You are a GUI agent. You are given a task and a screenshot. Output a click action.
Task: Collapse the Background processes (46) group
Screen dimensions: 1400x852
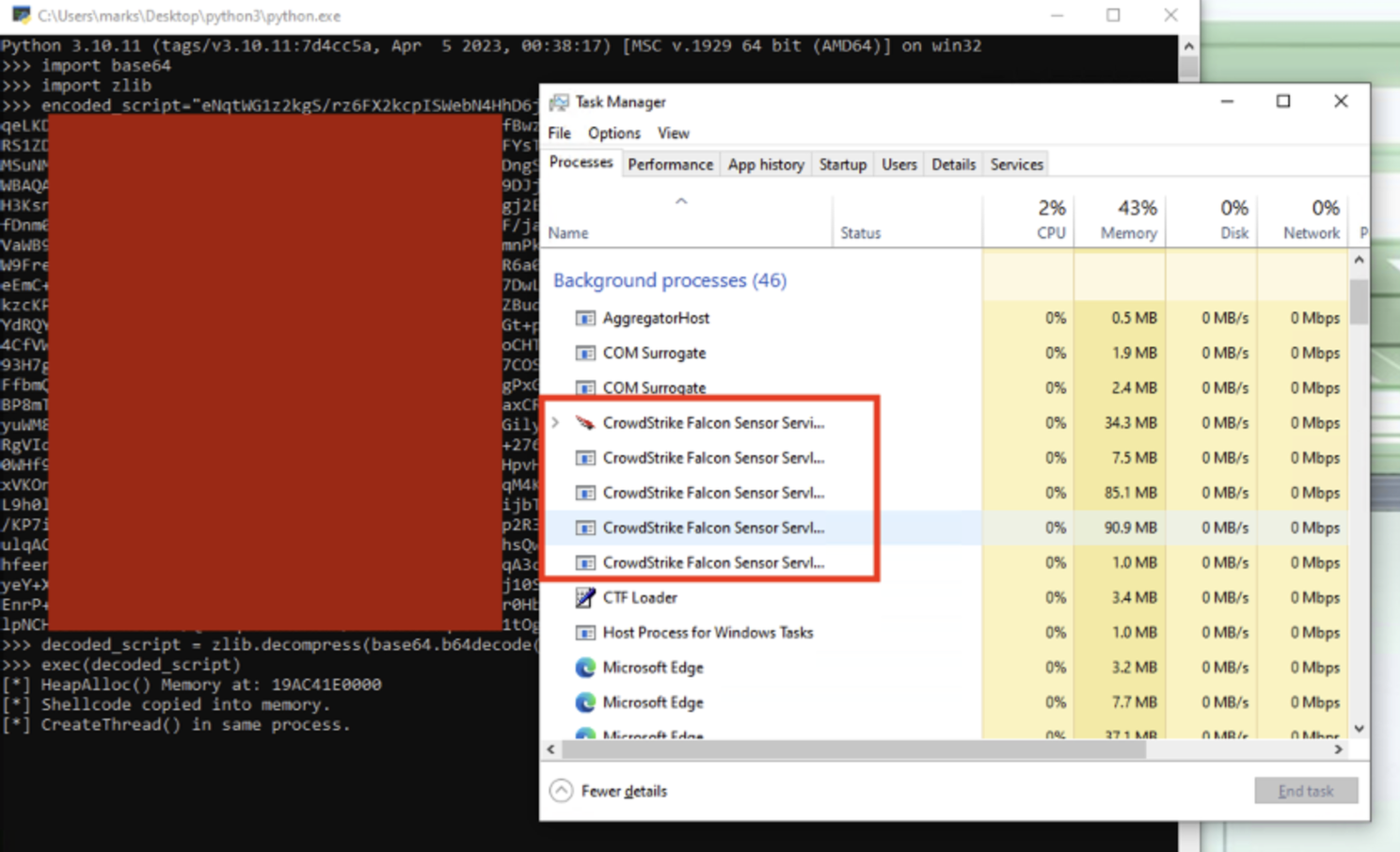[669, 279]
